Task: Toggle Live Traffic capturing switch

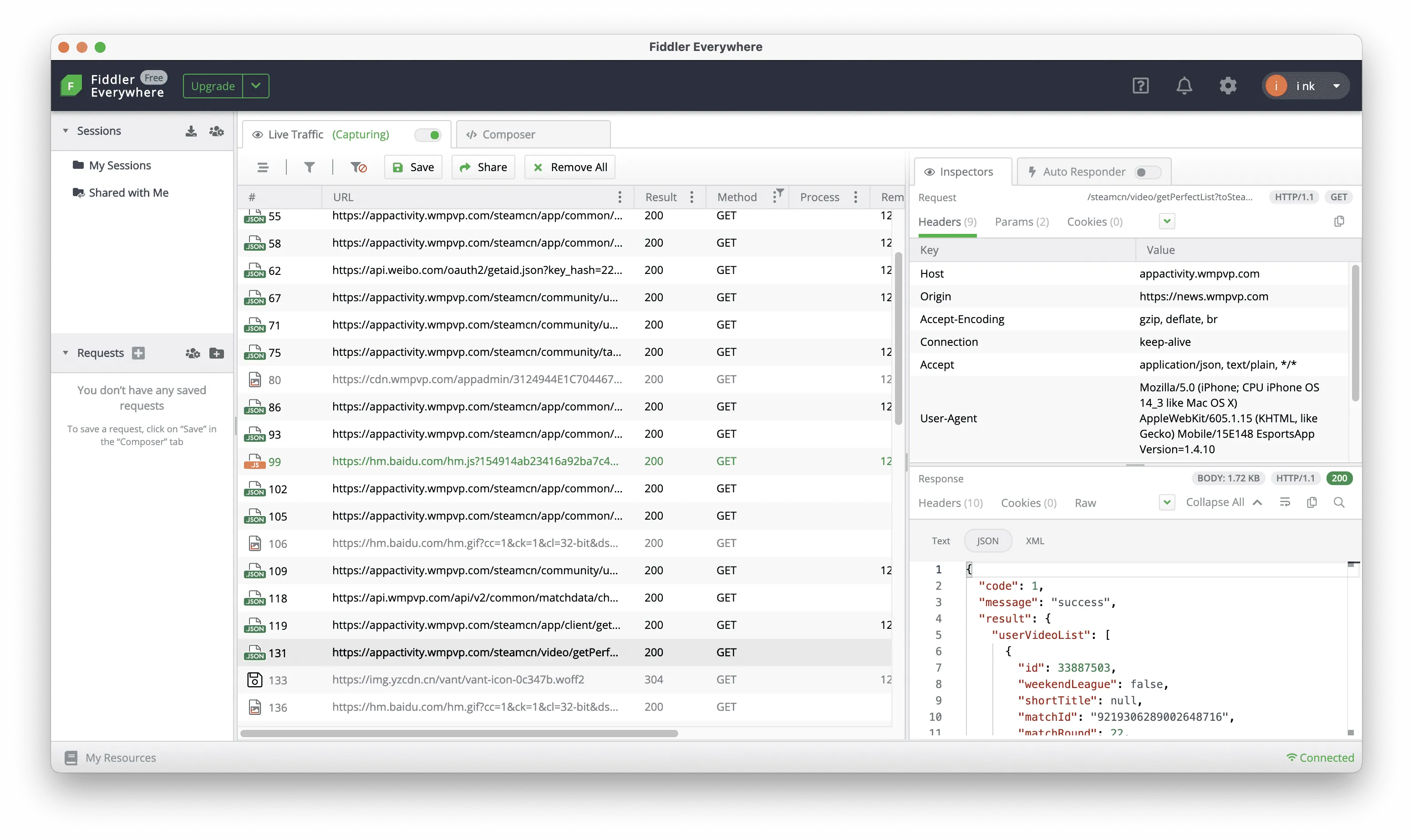Action: point(427,135)
